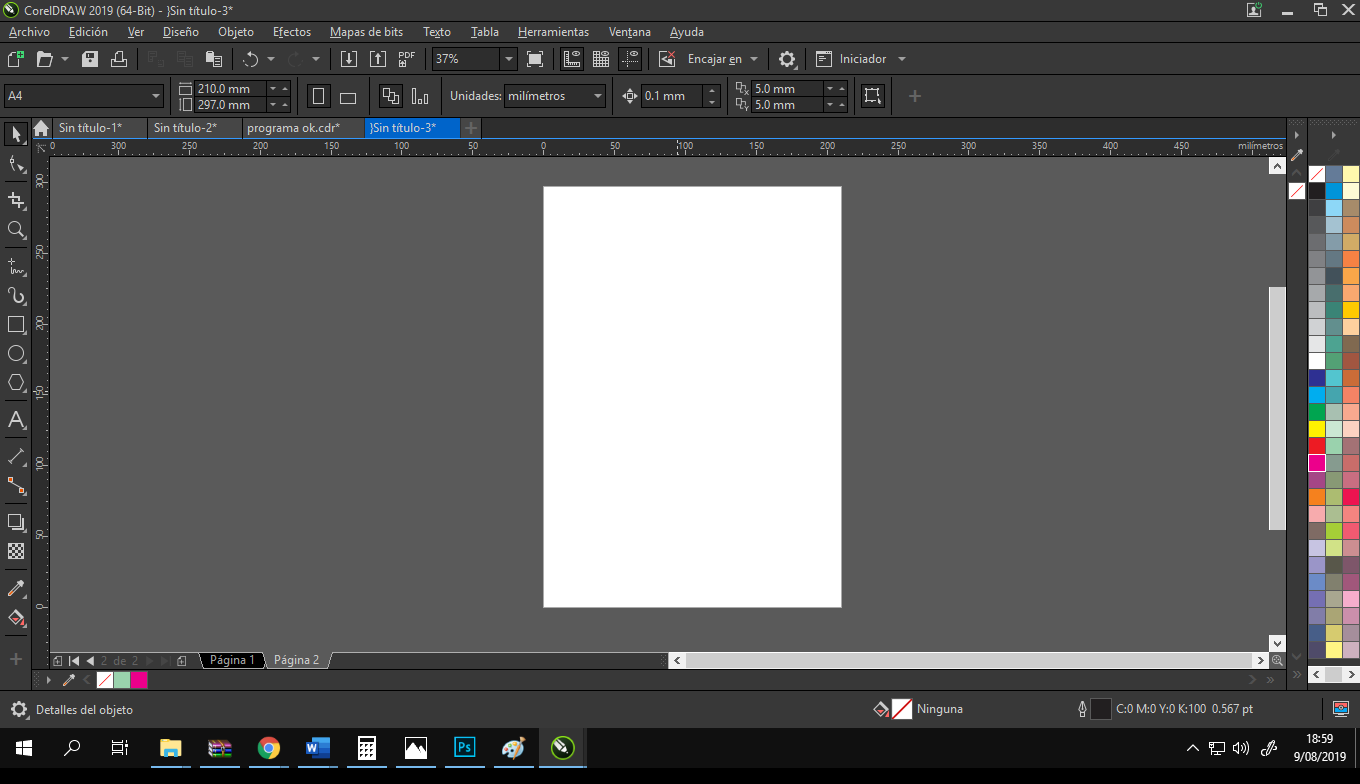
Task: Open the Efectos menu
Action: (x=292, y=32)
